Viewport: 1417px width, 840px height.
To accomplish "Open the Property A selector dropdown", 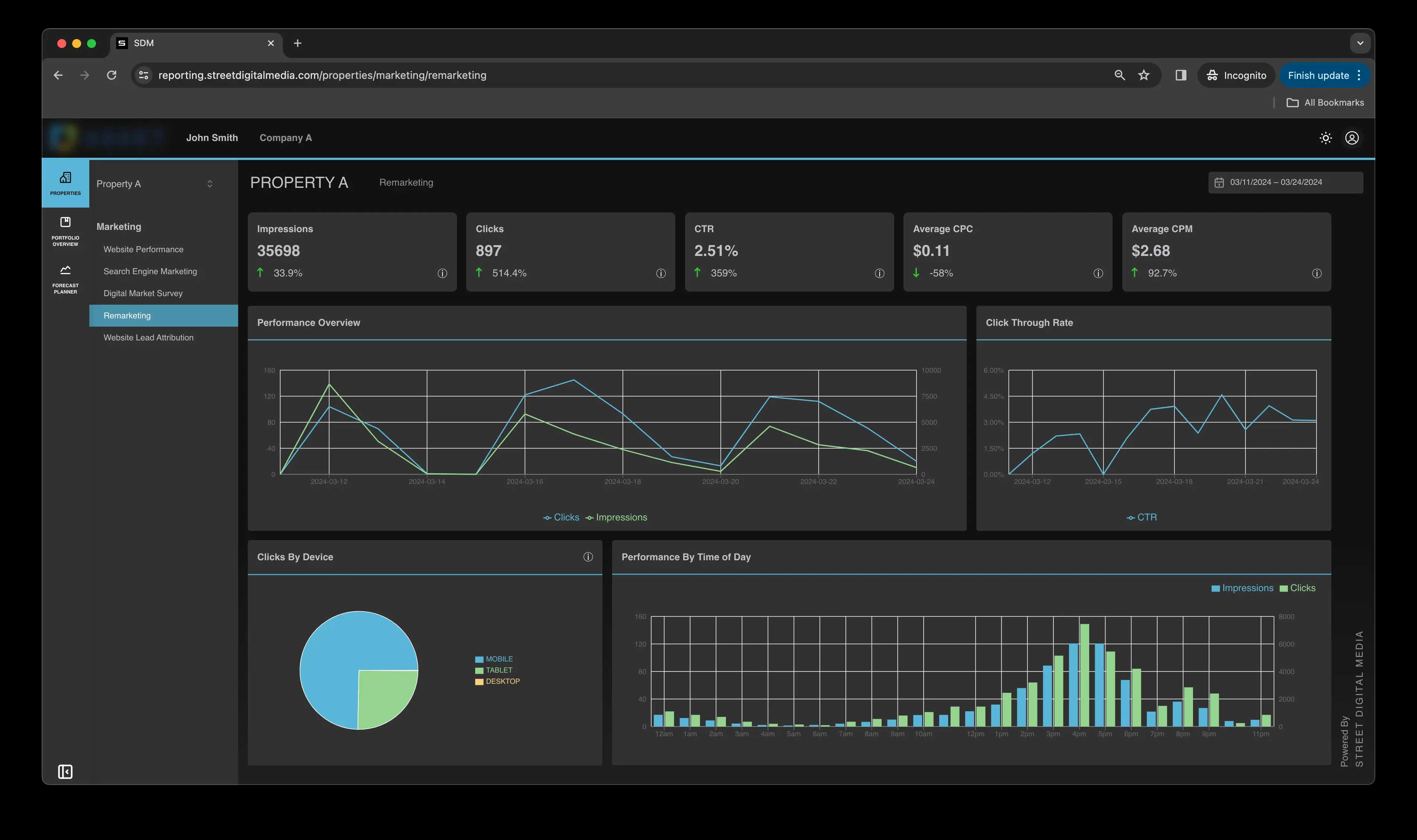I will click(x=154, y=184).
